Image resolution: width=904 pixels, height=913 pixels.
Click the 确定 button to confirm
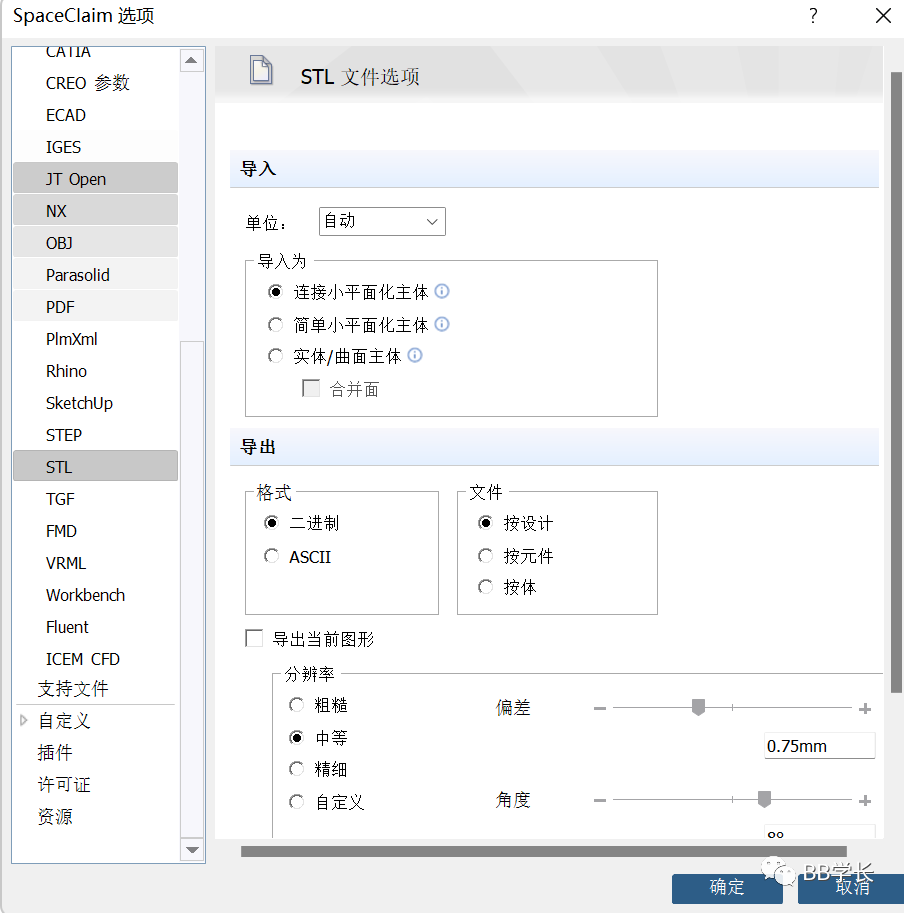tap(726, 889)
